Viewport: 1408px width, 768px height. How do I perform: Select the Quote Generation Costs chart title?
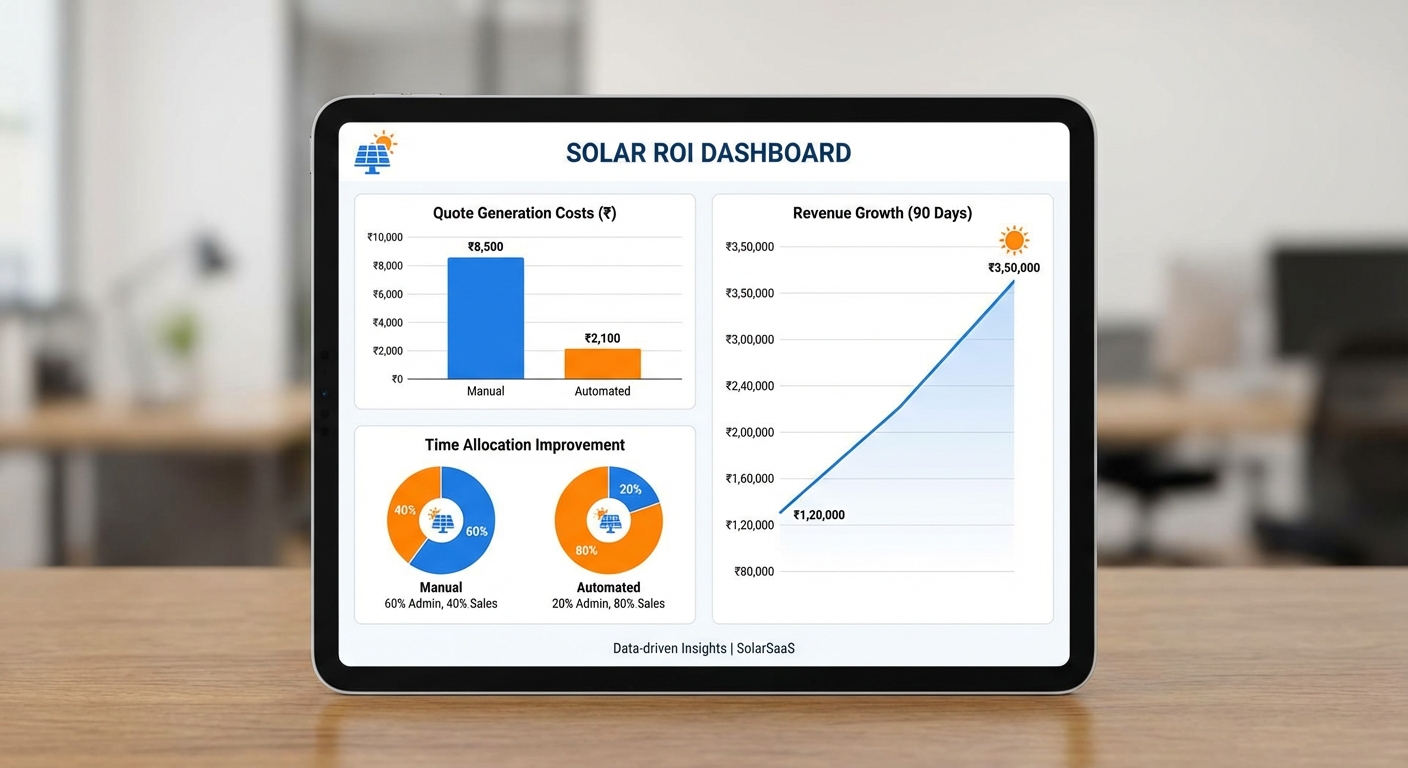pos(524,213)
